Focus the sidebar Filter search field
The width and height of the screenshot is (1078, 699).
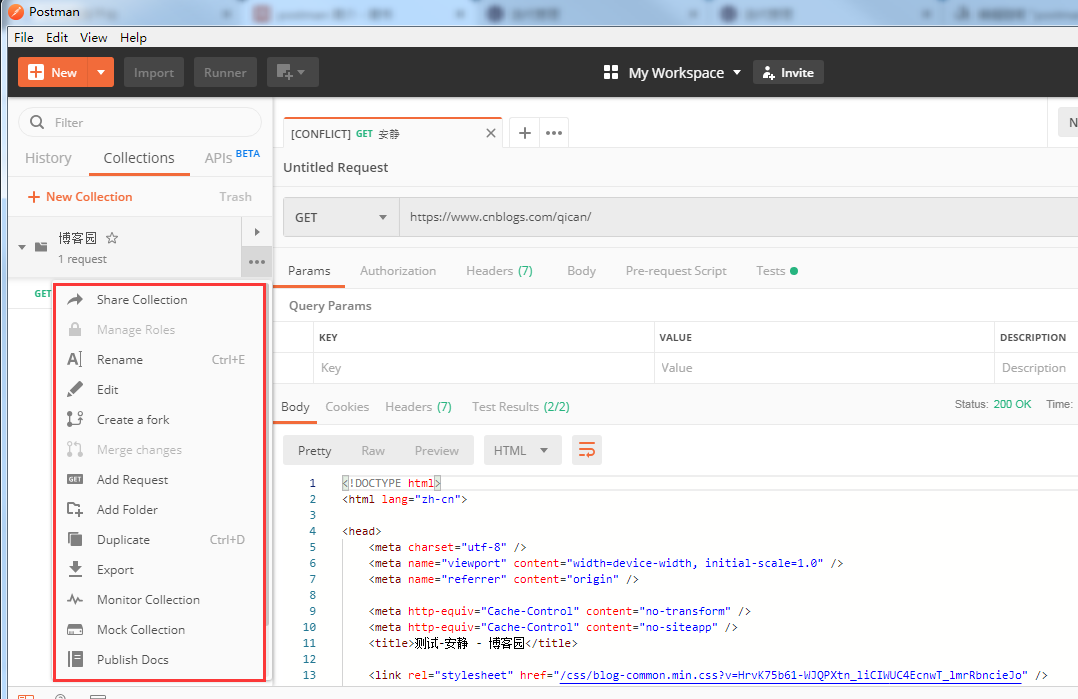[x=140, y=122]
